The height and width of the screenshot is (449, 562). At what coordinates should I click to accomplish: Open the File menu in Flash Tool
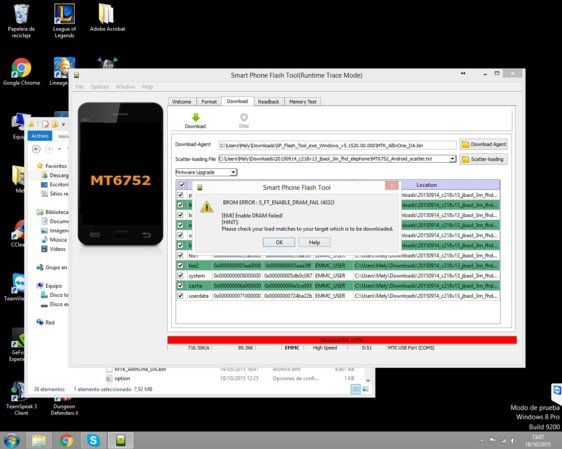click(x=80, y=87)
